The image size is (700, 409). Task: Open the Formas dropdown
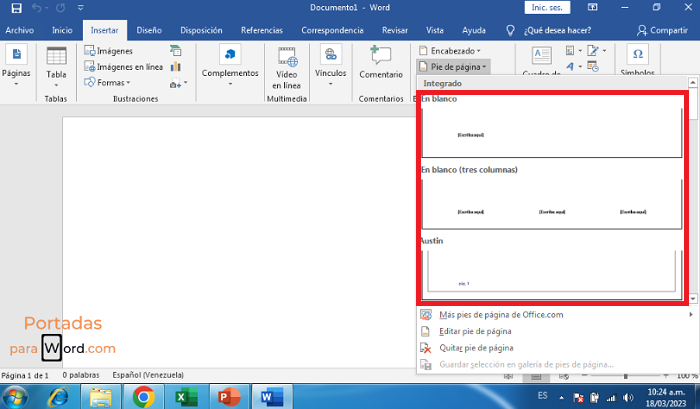click(107, 83)
